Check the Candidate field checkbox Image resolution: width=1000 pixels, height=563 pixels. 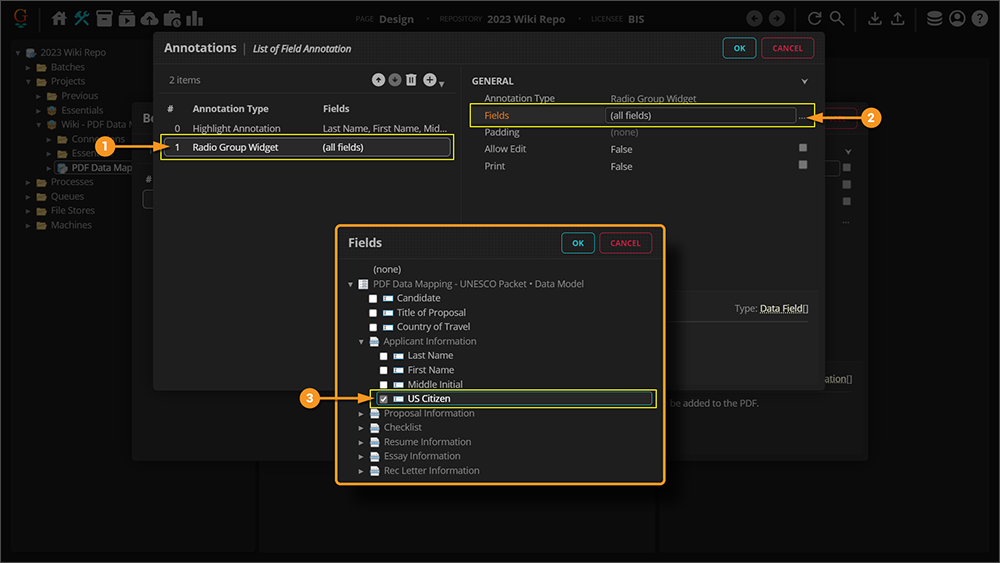coord(373,298)
